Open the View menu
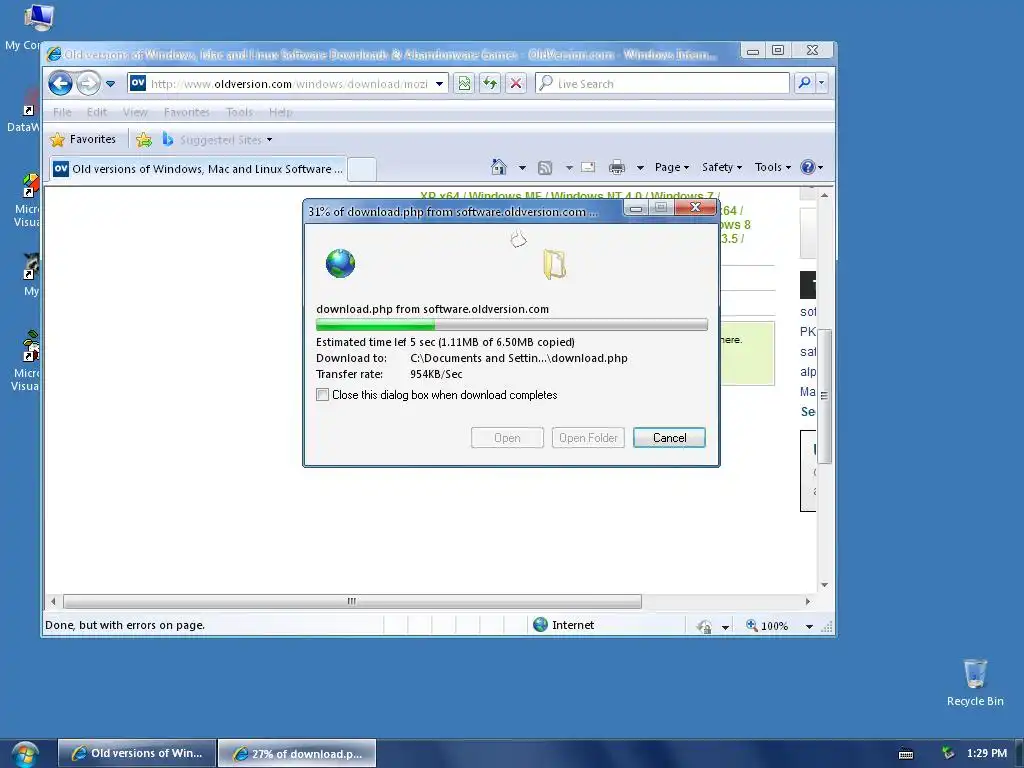 point(135,112)
